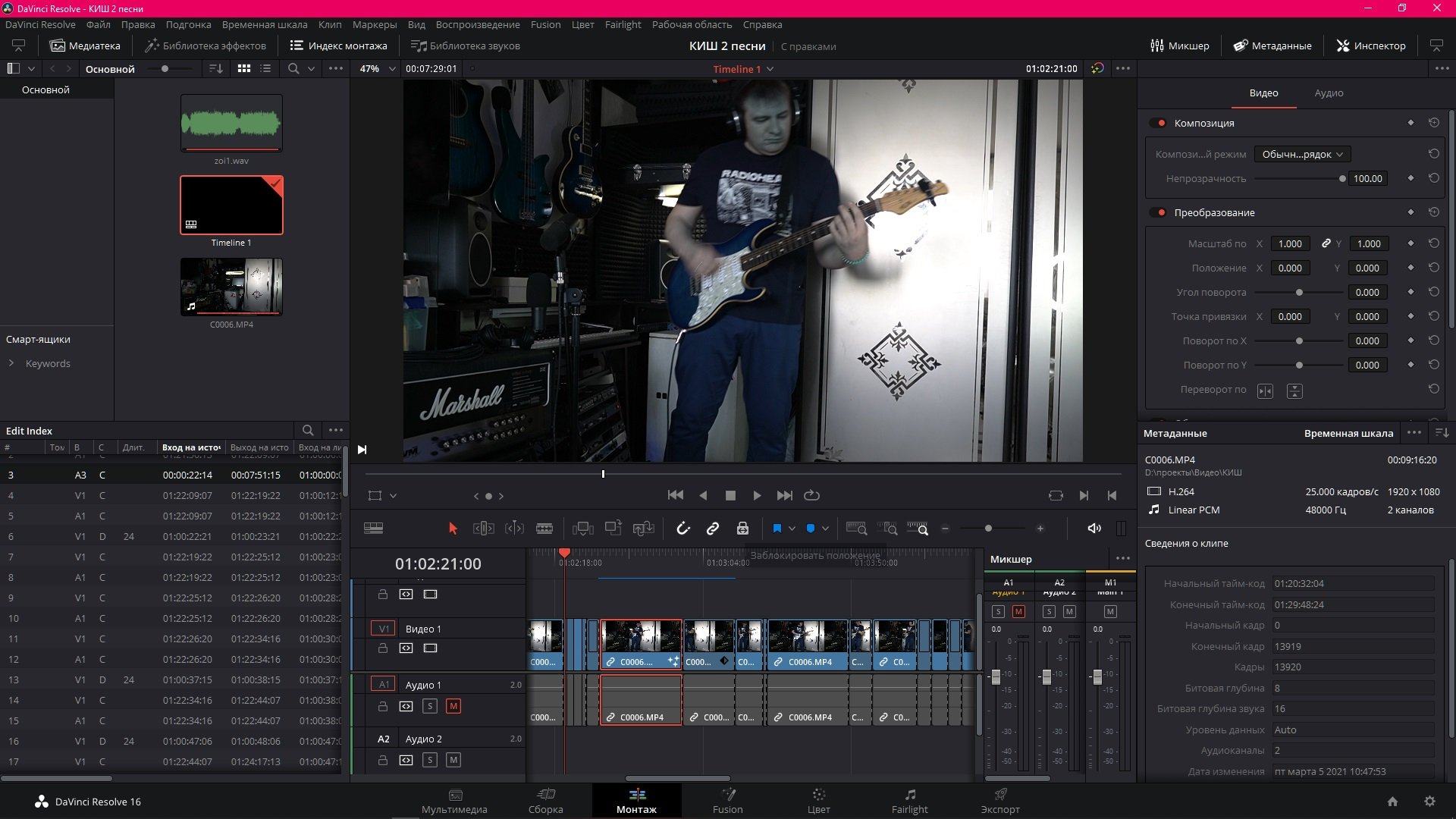This screenshot has width=1456, height=819.
Task: Disable the Композиция section toggle
Action: (x=1158, y=123)
